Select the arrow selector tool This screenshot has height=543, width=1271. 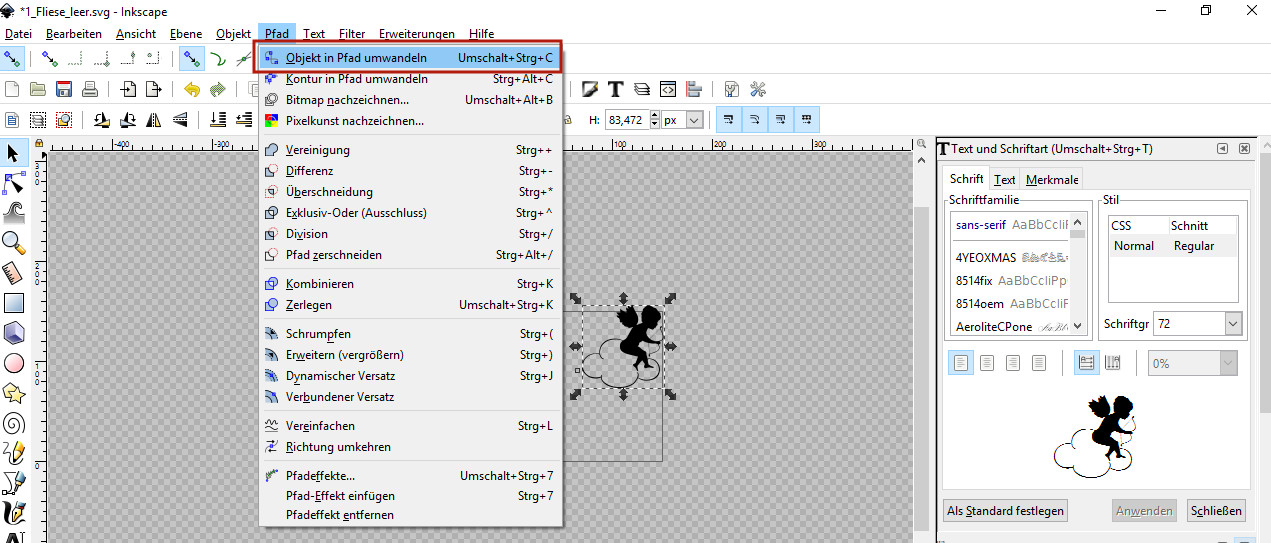pos(14,153)
